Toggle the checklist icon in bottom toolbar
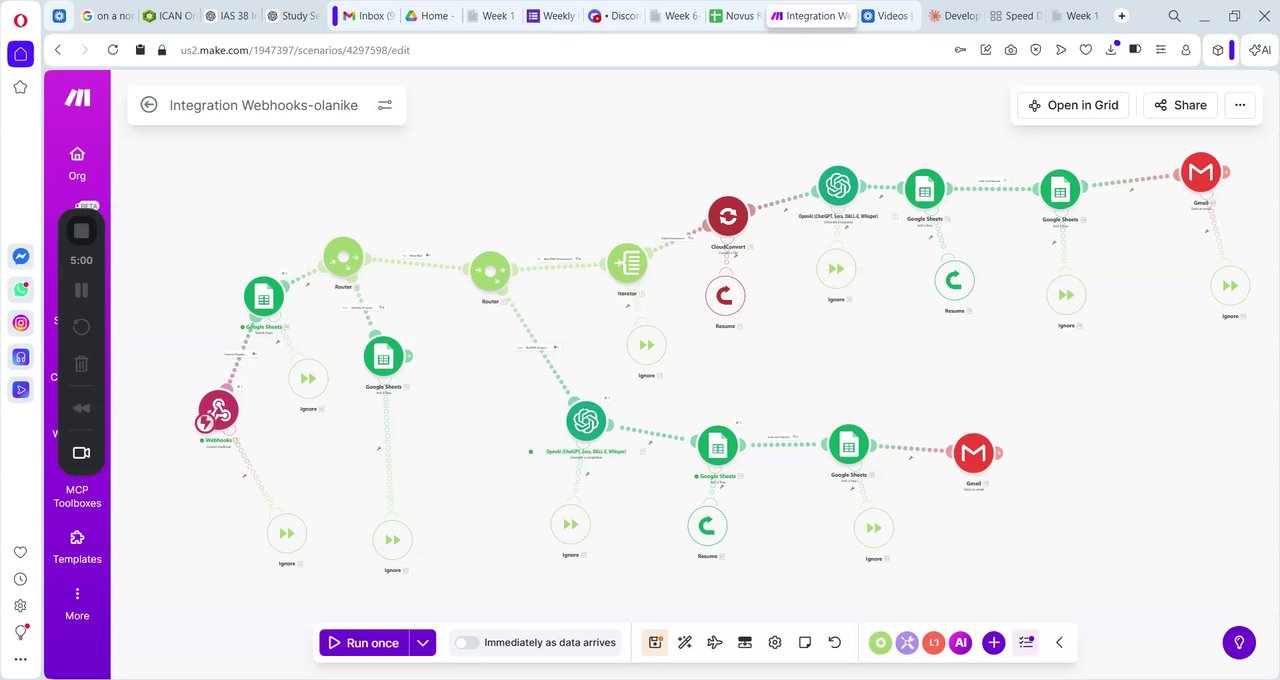This screenshot has width=1280, height=680. (x=1026, y=643)
